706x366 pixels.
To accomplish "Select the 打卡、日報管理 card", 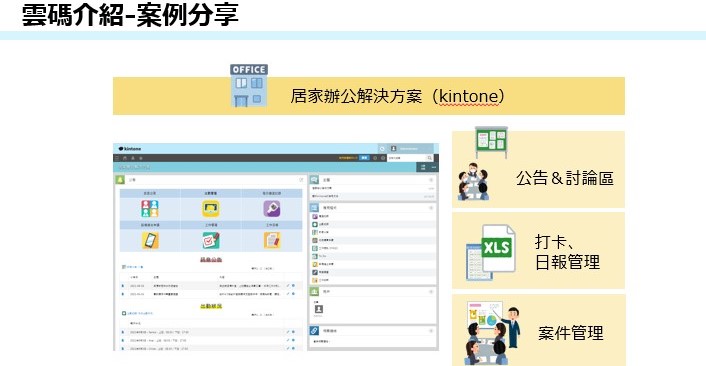I will pos(538,251).
